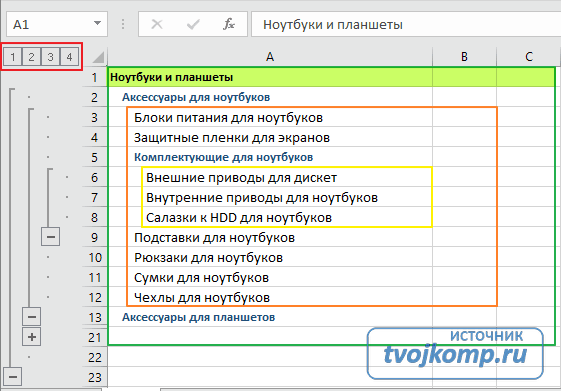Select column B header

[x=464, y=57]
